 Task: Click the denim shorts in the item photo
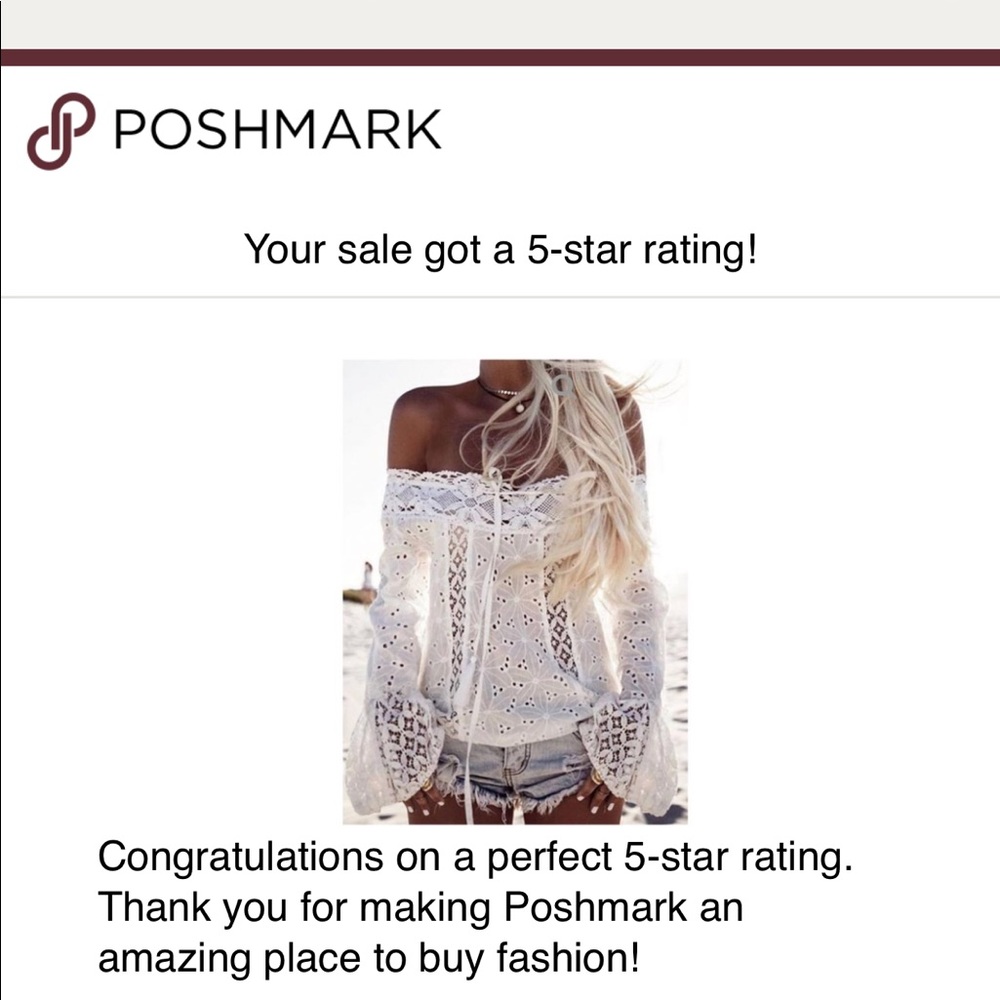(x=517, y=772)
